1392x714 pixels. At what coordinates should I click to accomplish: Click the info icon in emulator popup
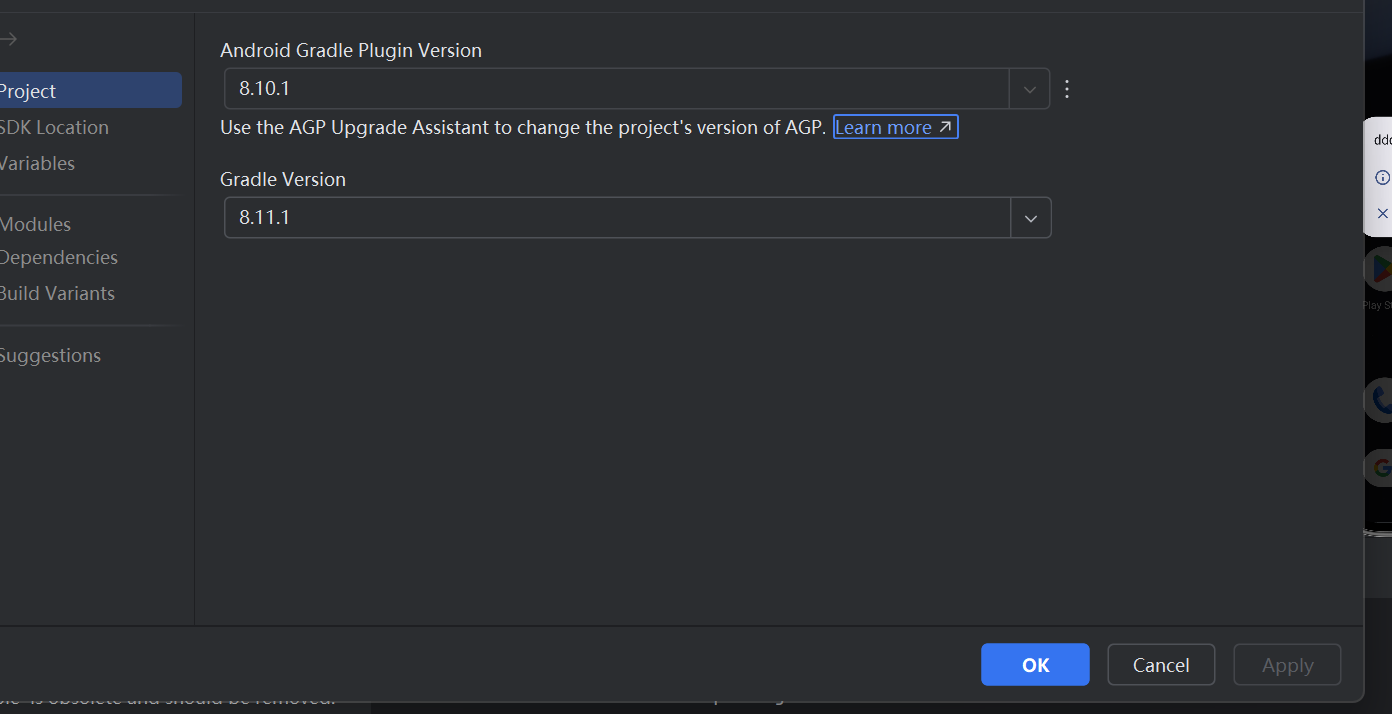click(1382, 177)
